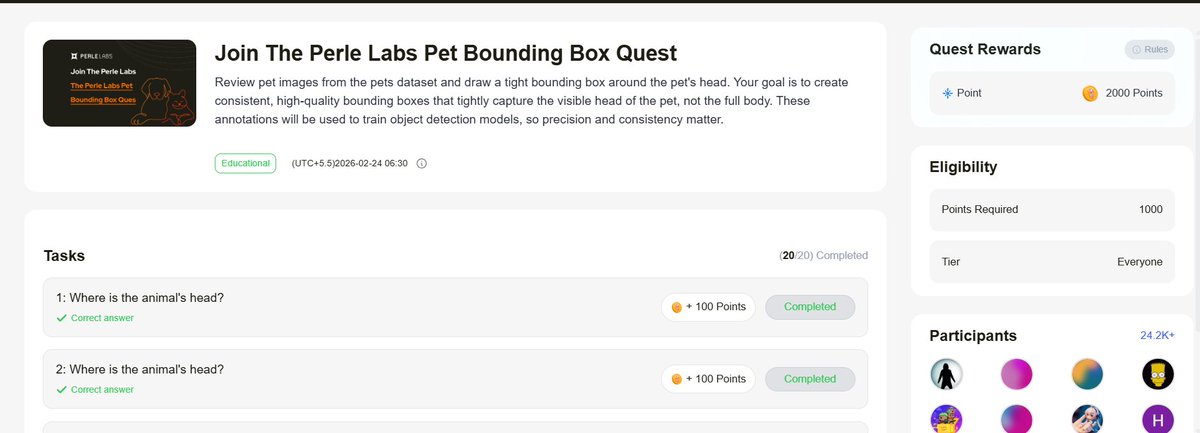This screenshot has height=433, width=1200.
Task: Click the +100 Points badge on task 1
Action: click(x=709, y=307)
